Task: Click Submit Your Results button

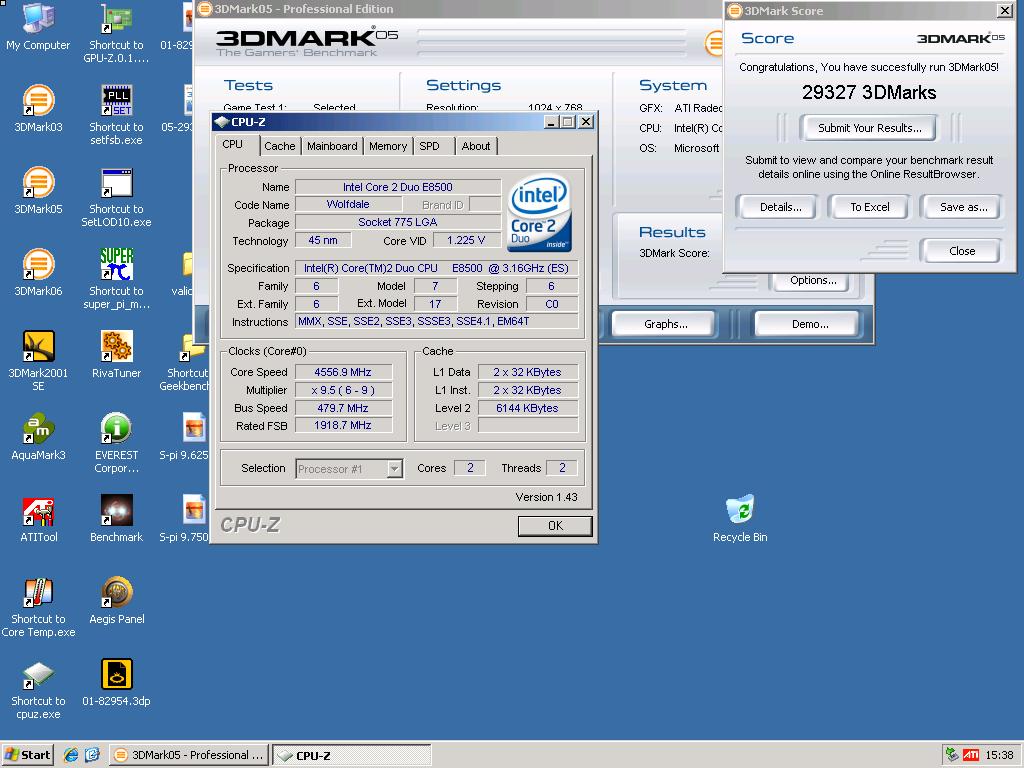Action: (x=869, y=128)
